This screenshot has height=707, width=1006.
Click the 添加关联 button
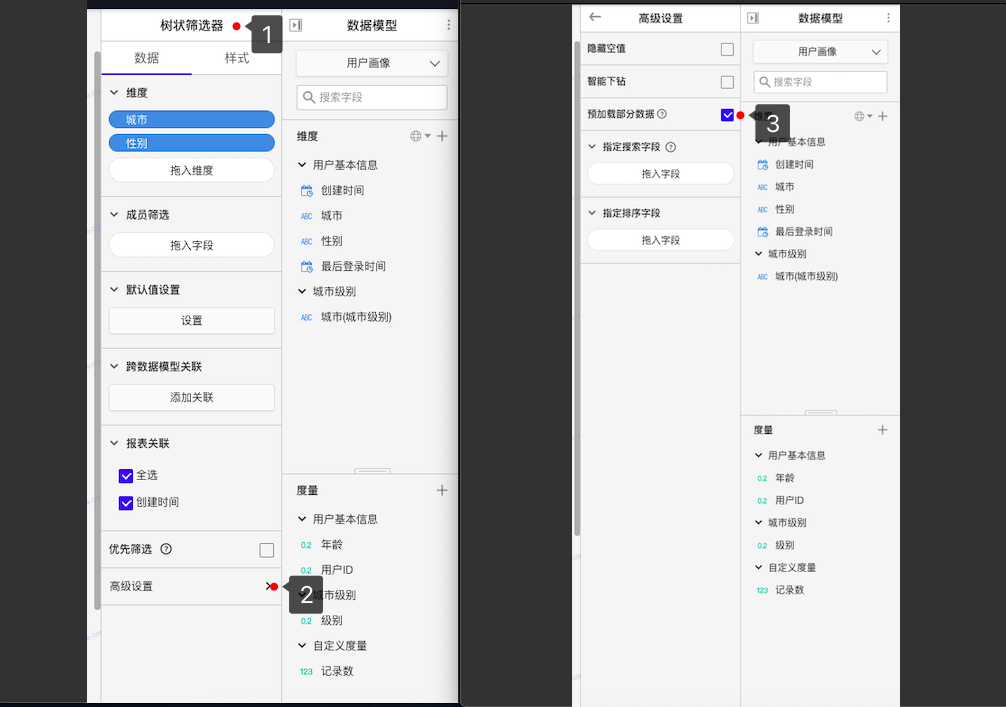tap(191, 397)
